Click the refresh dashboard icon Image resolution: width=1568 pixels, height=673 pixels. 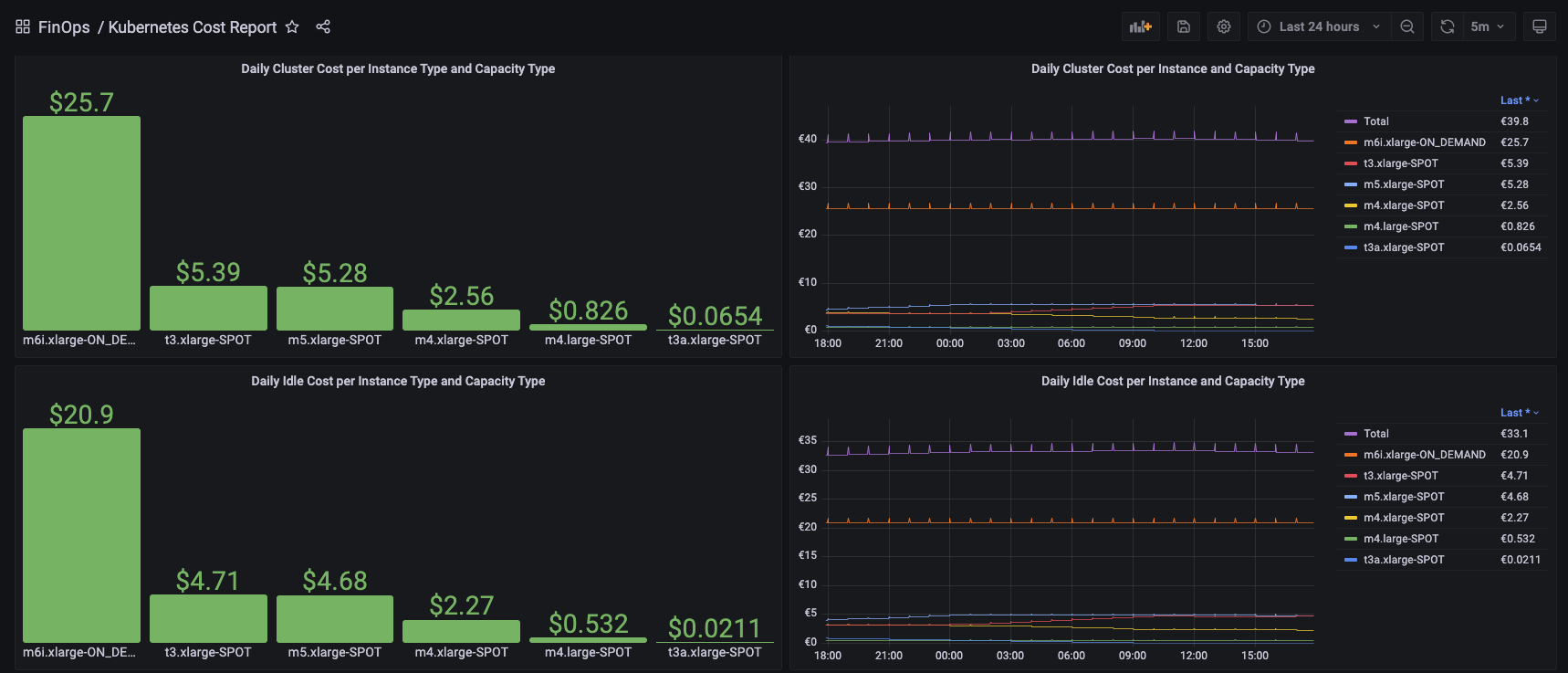pyautogui.click(x=1447, y=27)
